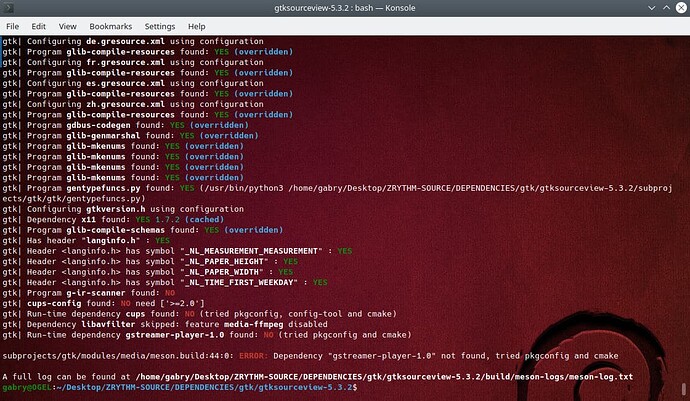Click '1.7.2 (cached)' version text
The image size is (690, 401).
pos(190,219)
